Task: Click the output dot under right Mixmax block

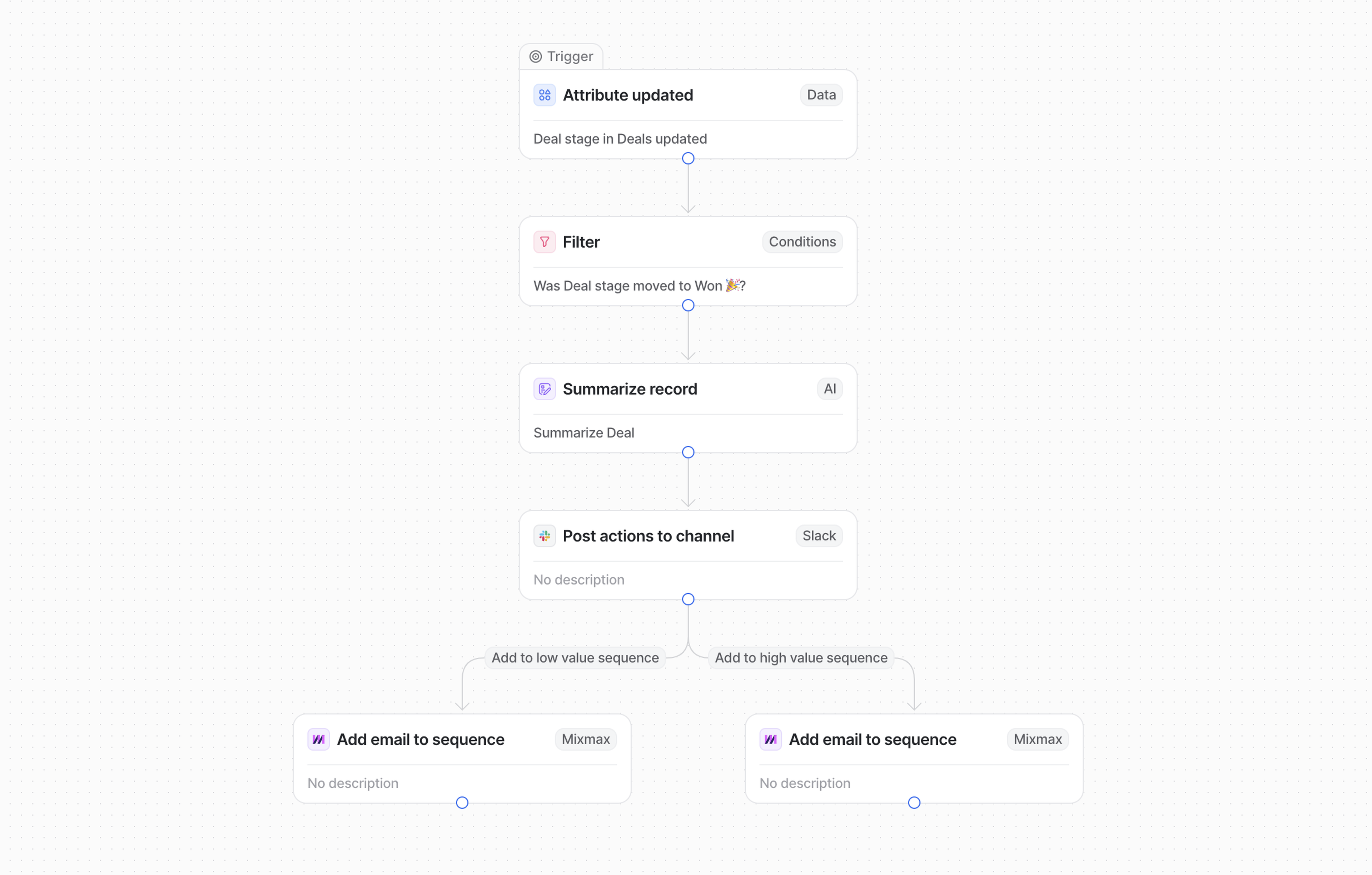Action: 914,802
